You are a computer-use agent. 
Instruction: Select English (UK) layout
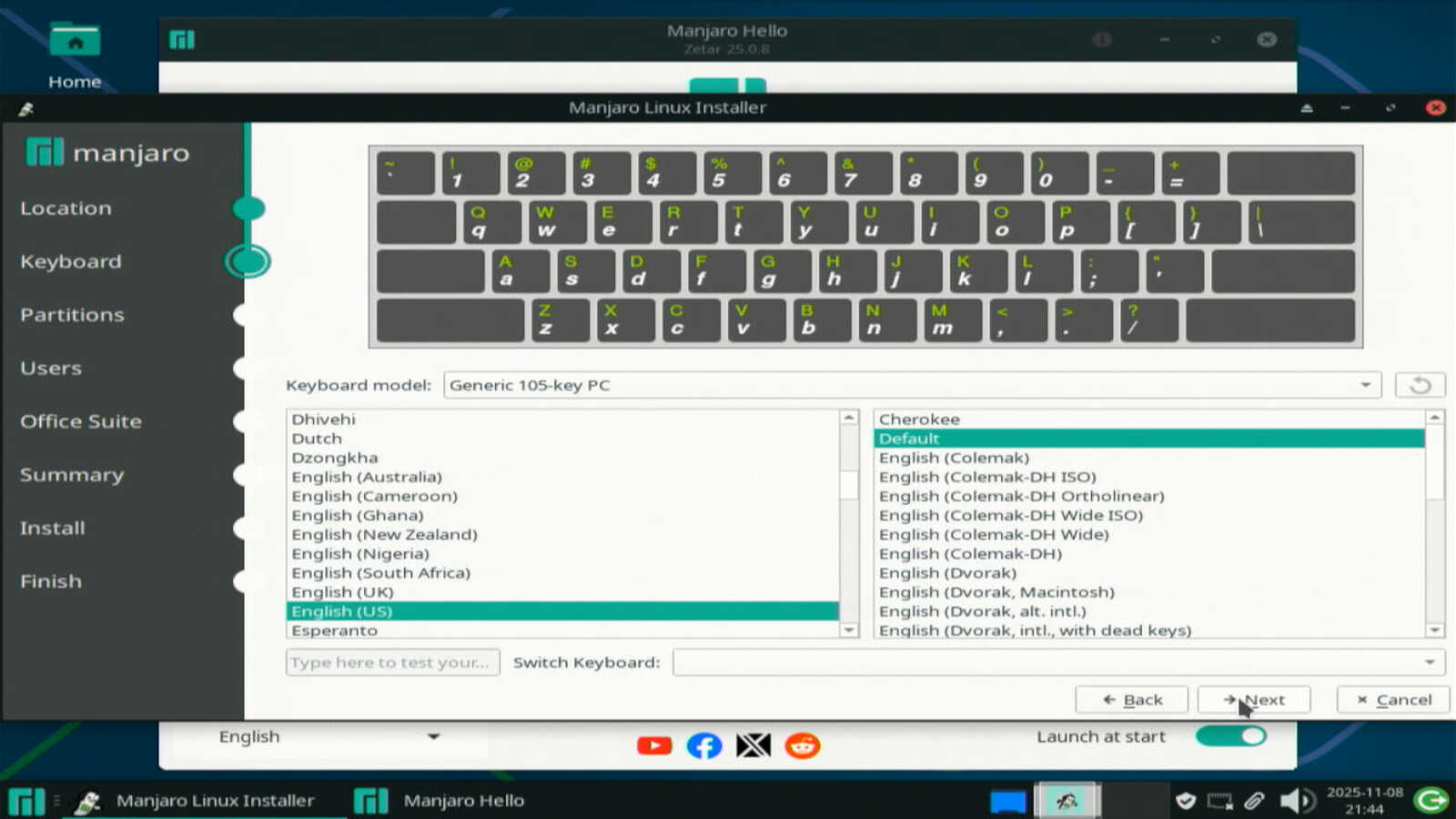pos(562,591)
